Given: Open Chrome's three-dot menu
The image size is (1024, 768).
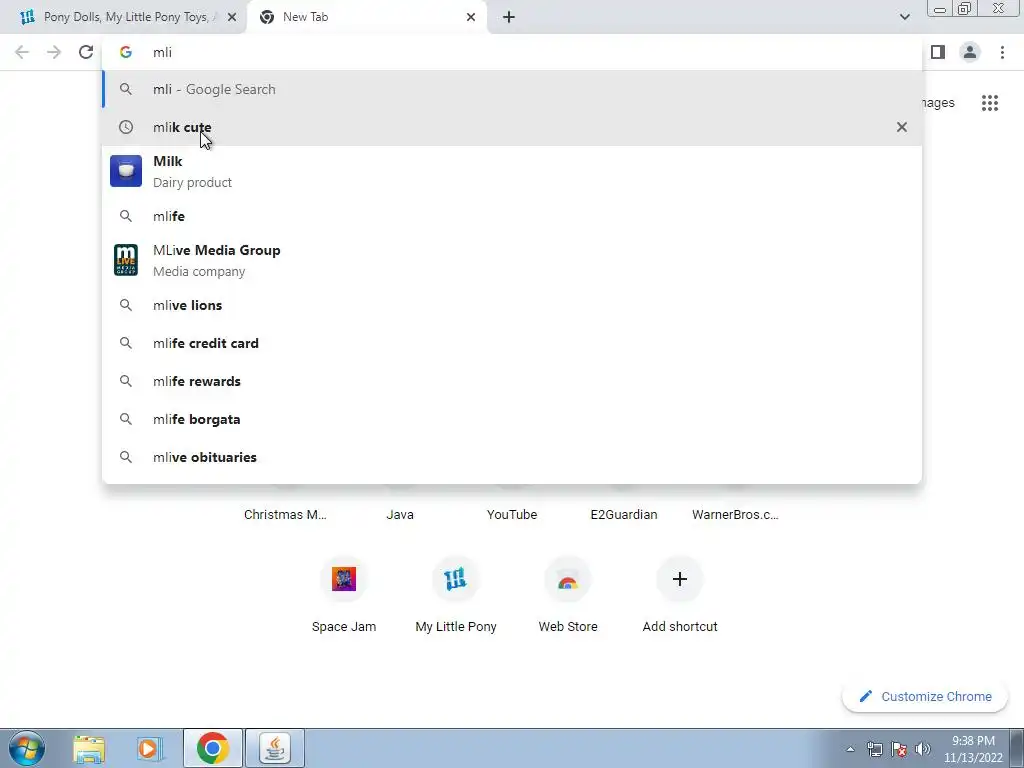Looking at the screenshot, I should tap(1002, 52).
